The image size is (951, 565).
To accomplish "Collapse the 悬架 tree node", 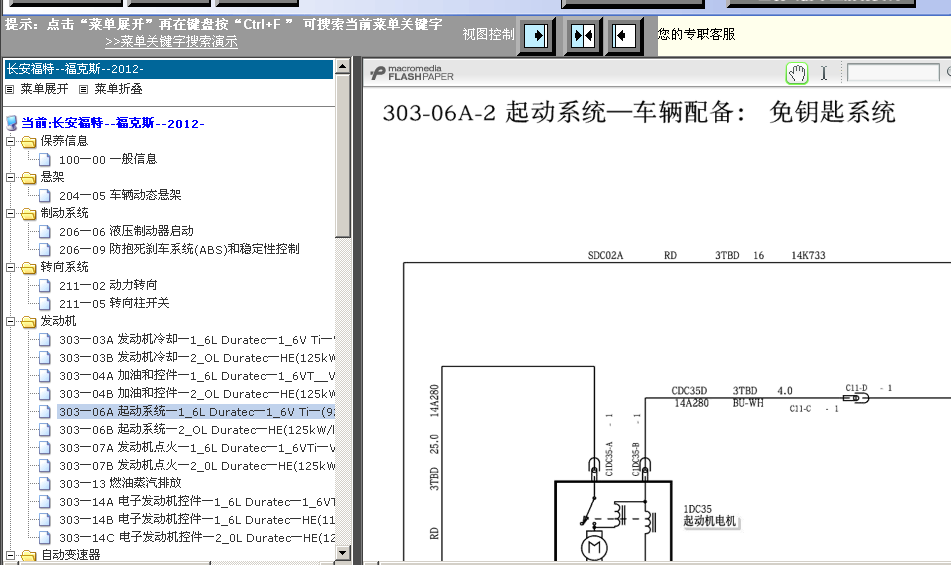I will click(10, 178).
